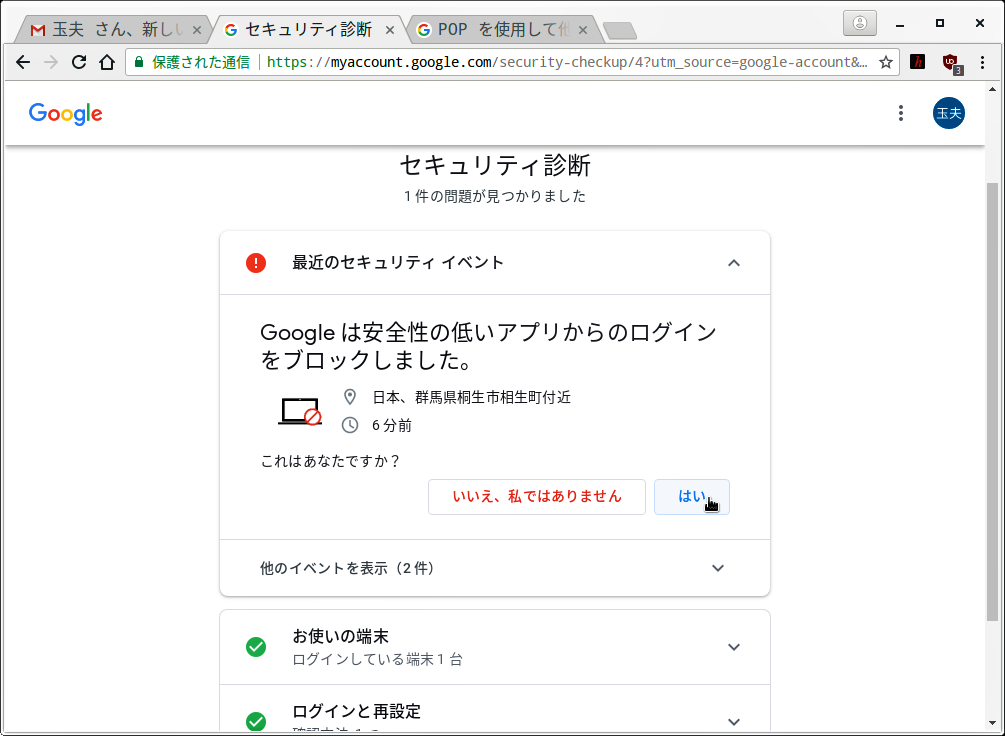This screenshot has width=1005, height=736.
Task: Click the 保護された通信 secure label
Action: pyautogui.click(x=201, y=62)
